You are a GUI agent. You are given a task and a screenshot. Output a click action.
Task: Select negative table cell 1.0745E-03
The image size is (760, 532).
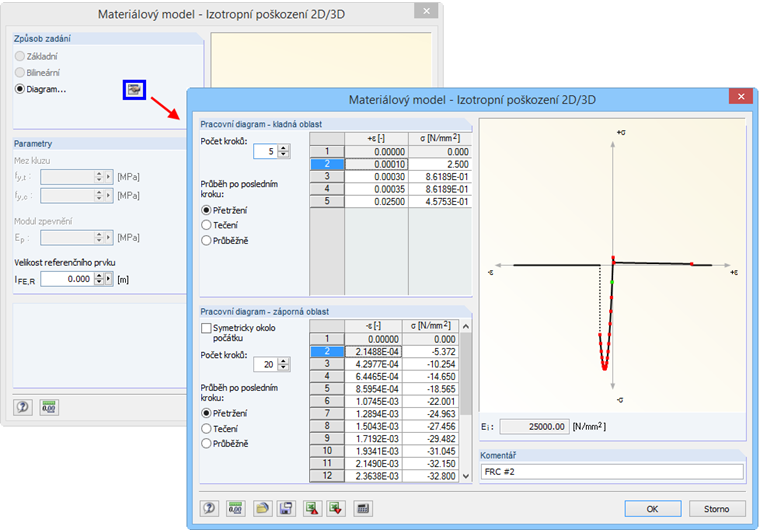point(373,401)
